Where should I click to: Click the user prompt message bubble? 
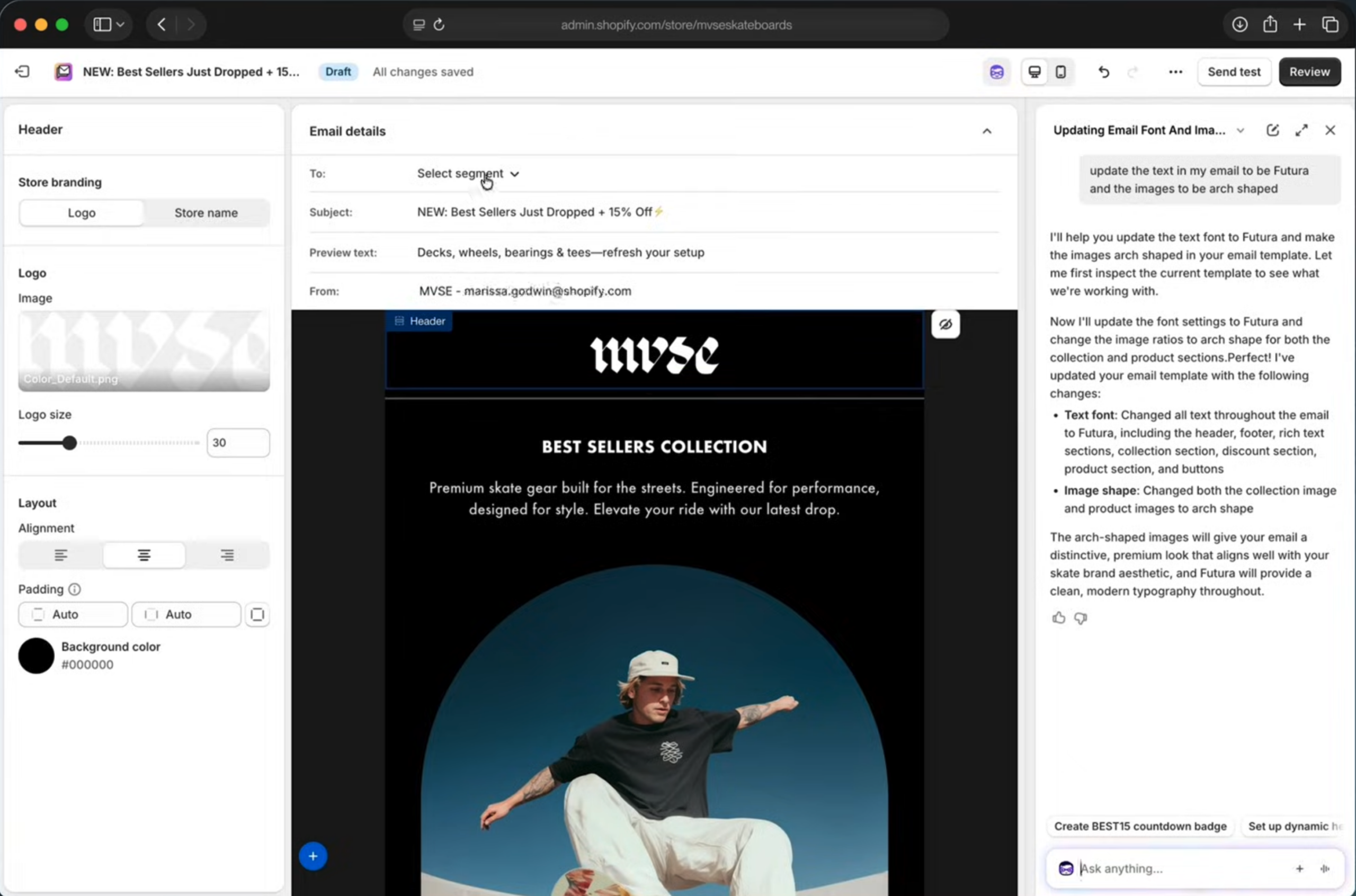[1209, 180]
